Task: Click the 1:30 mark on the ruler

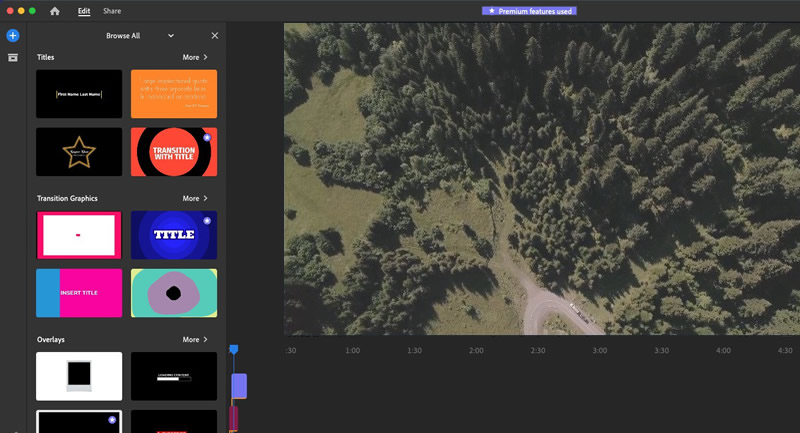Action: pyautogui.click(x=414, y=350)
